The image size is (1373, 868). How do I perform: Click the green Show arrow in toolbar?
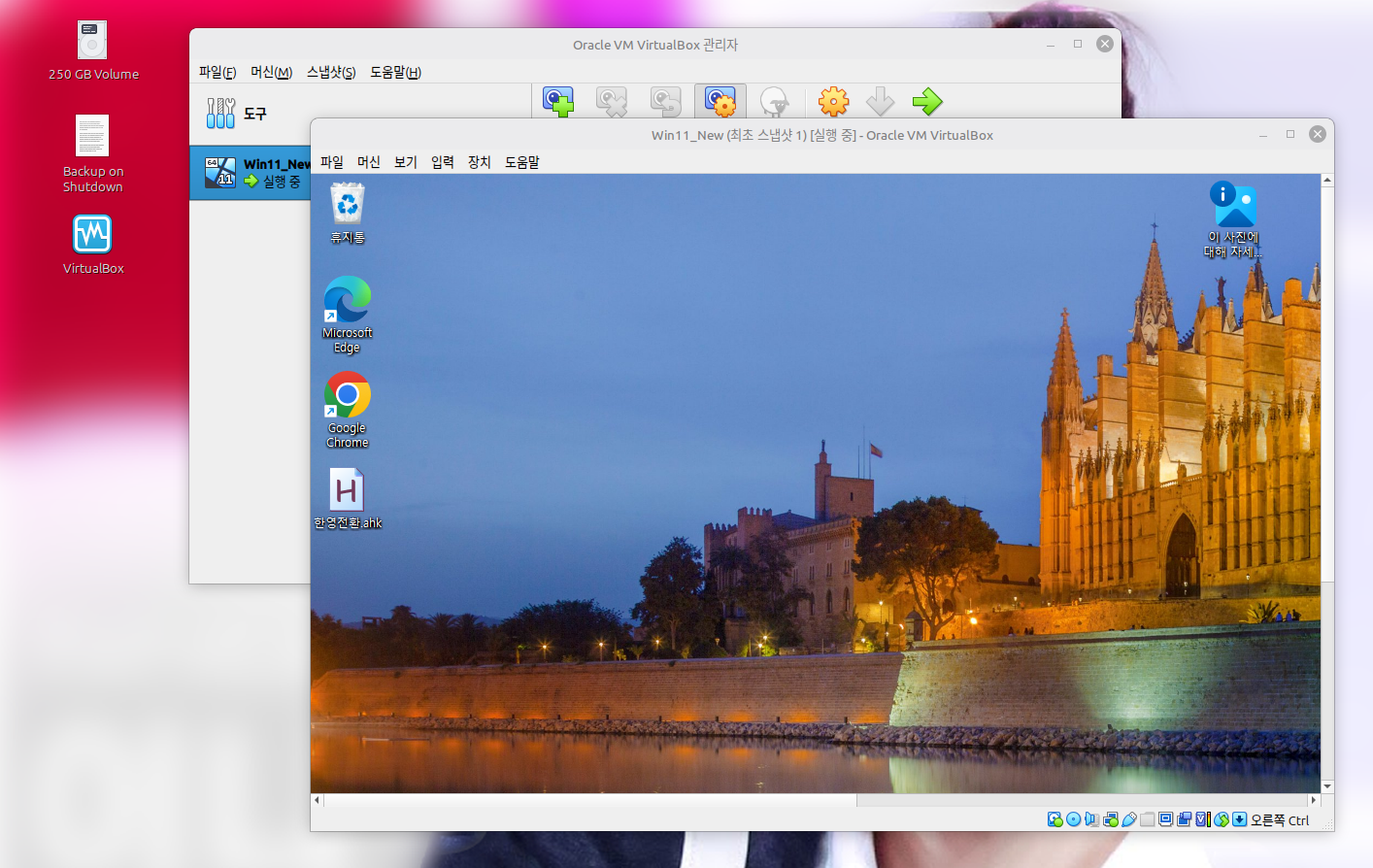tap(927, 101)
